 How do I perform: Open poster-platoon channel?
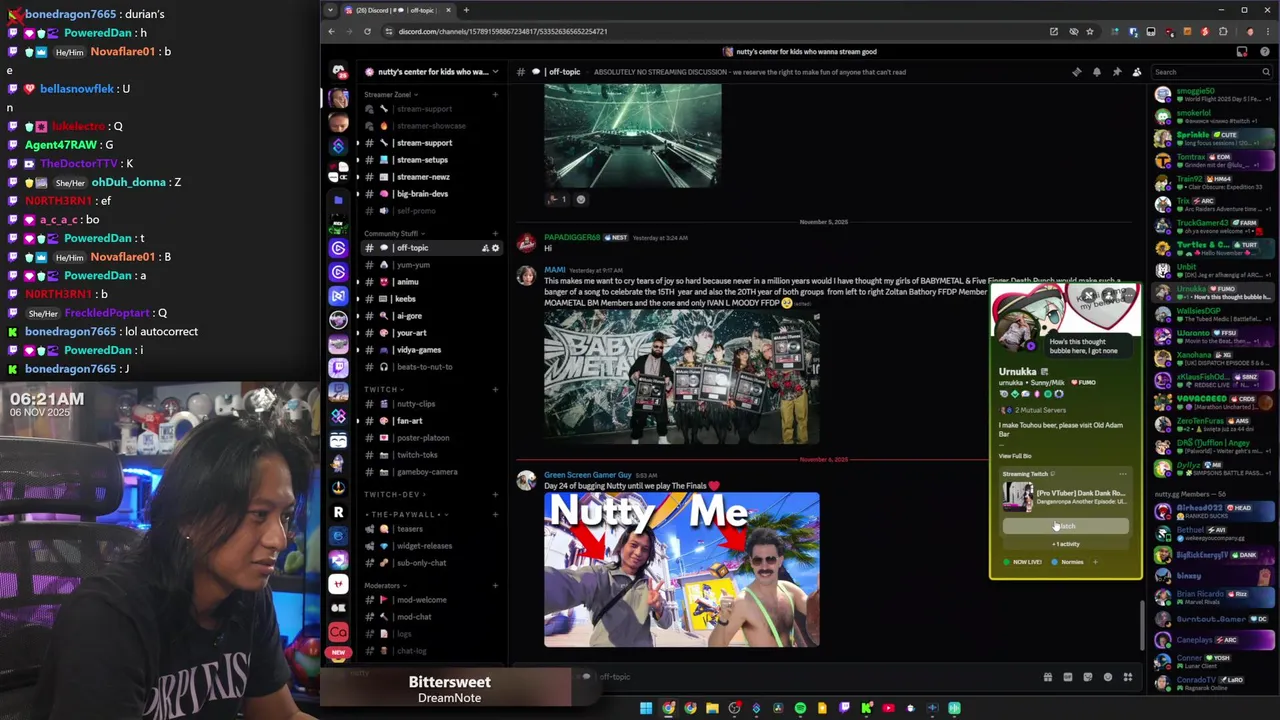430,438
